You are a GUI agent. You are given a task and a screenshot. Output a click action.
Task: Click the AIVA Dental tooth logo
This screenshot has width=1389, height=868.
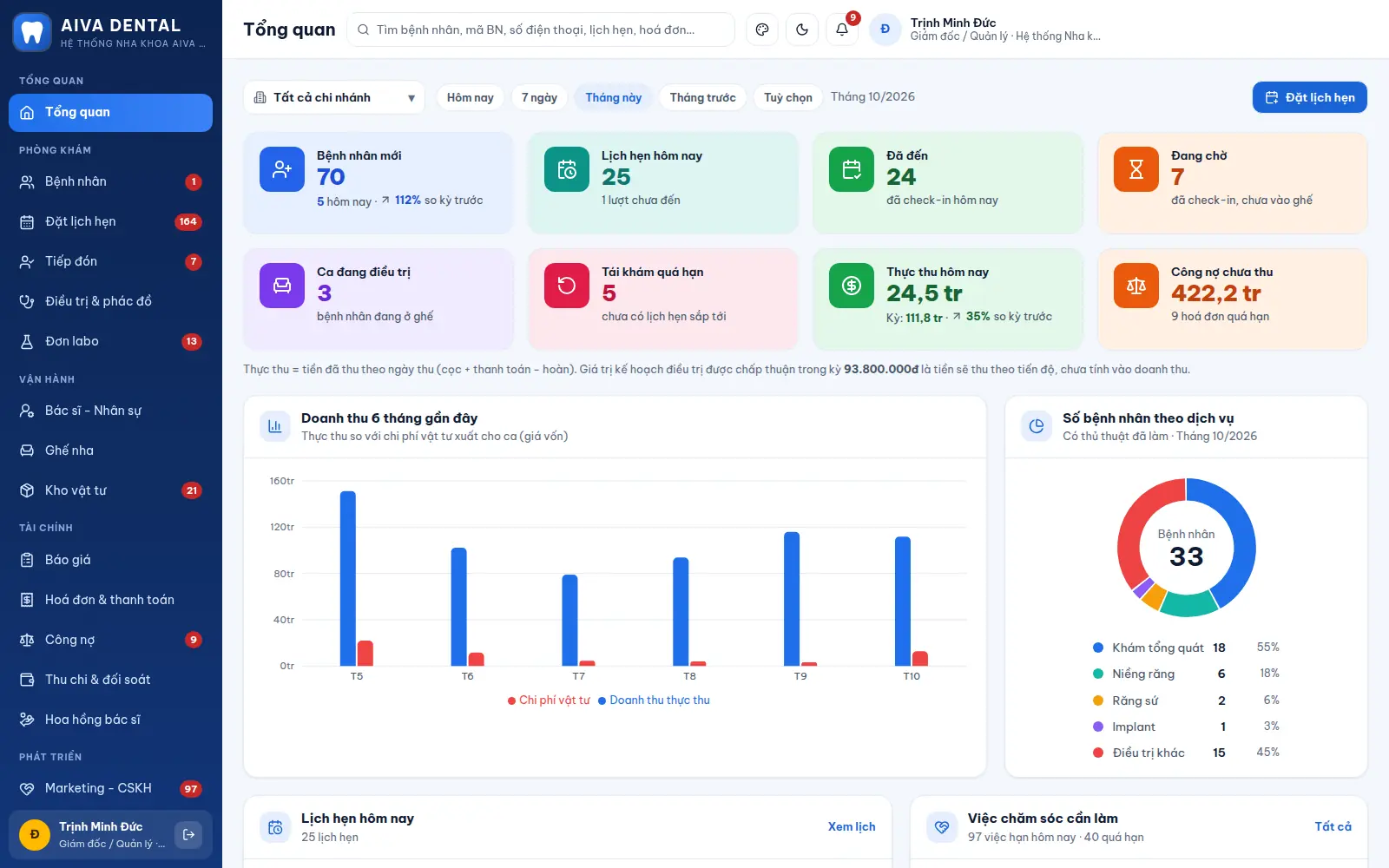click(32, 33)
